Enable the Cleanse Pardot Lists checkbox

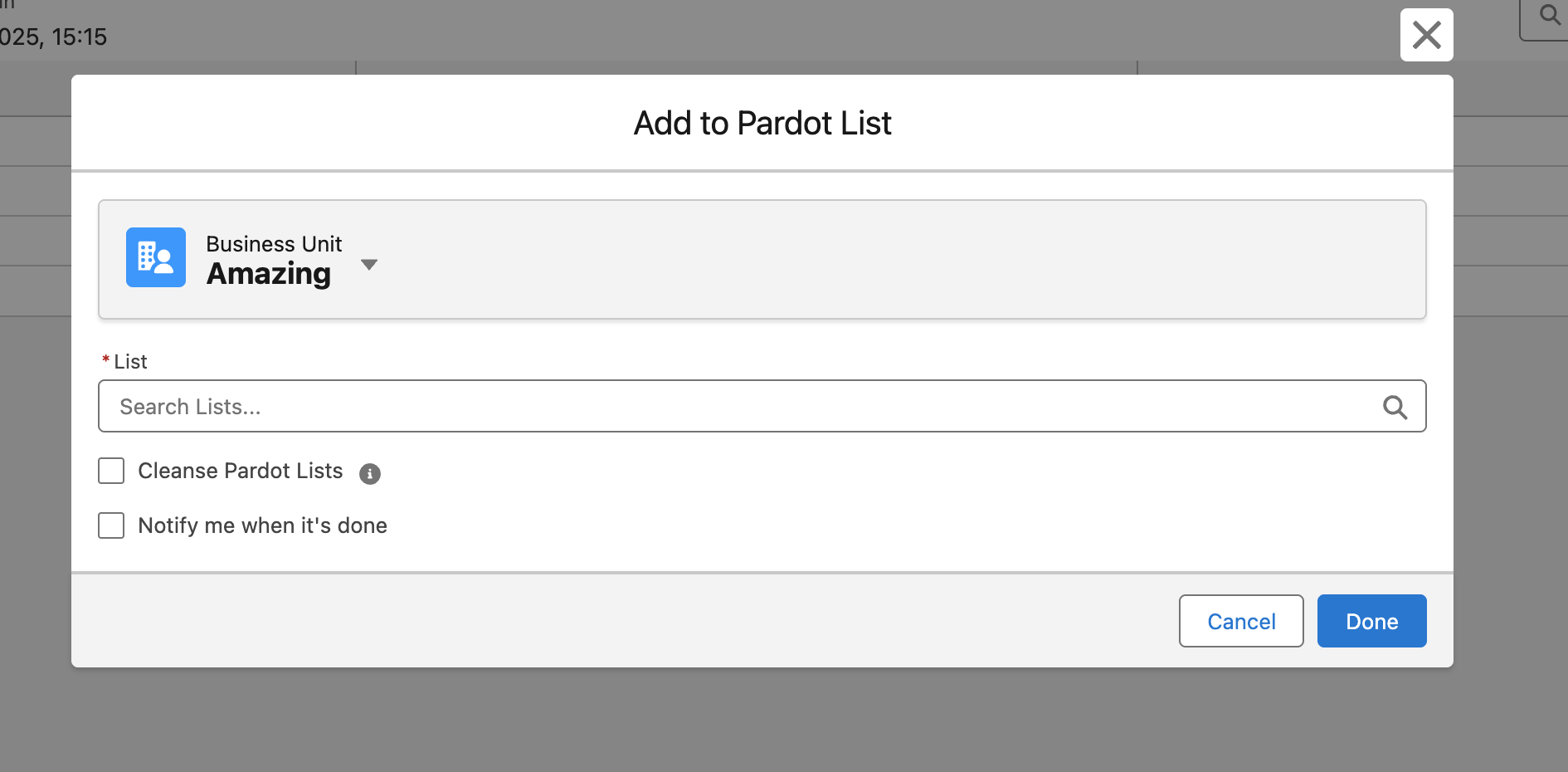[111, 471]
